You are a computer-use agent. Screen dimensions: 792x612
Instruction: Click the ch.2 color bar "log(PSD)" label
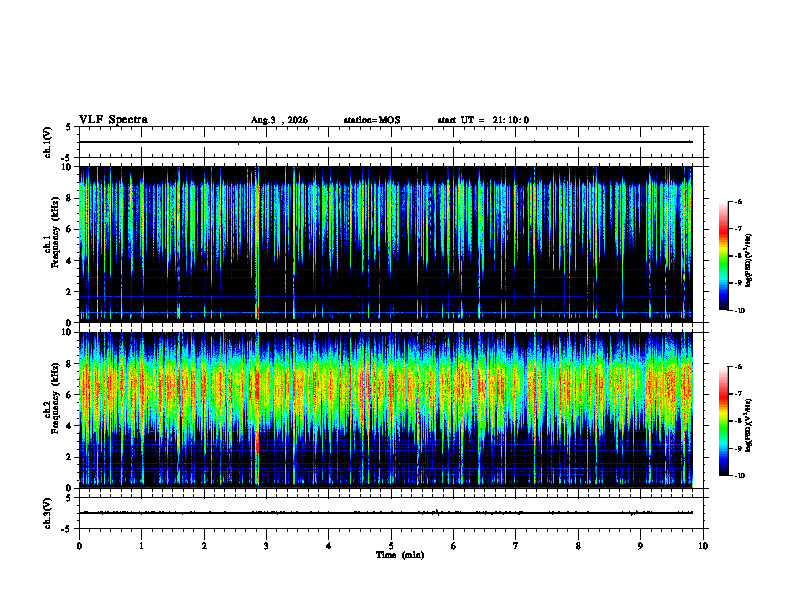(749, 425)
